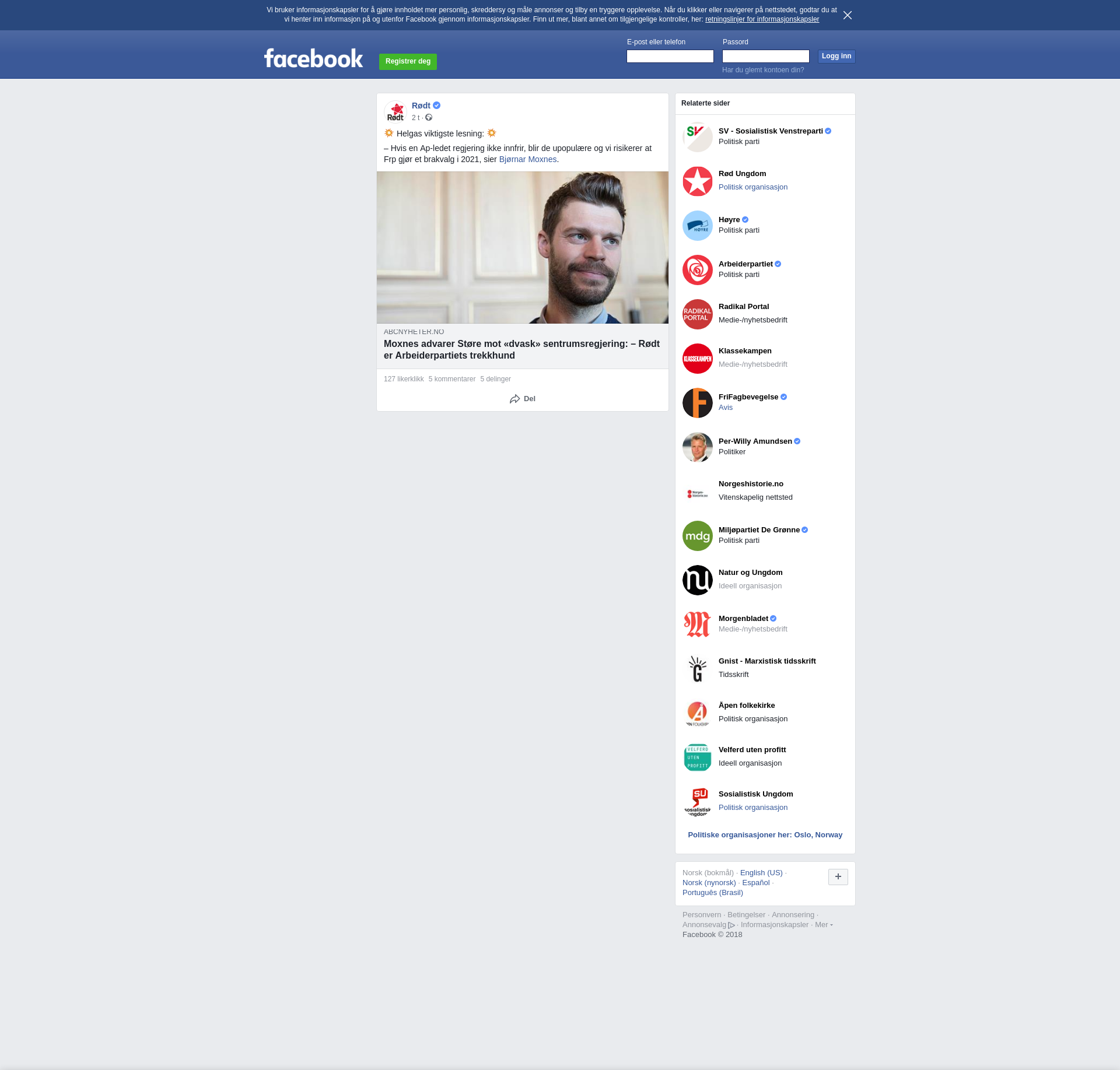Focus the E-post eller telefon field
The image size is (1120, 1070).
coord(670,56)
